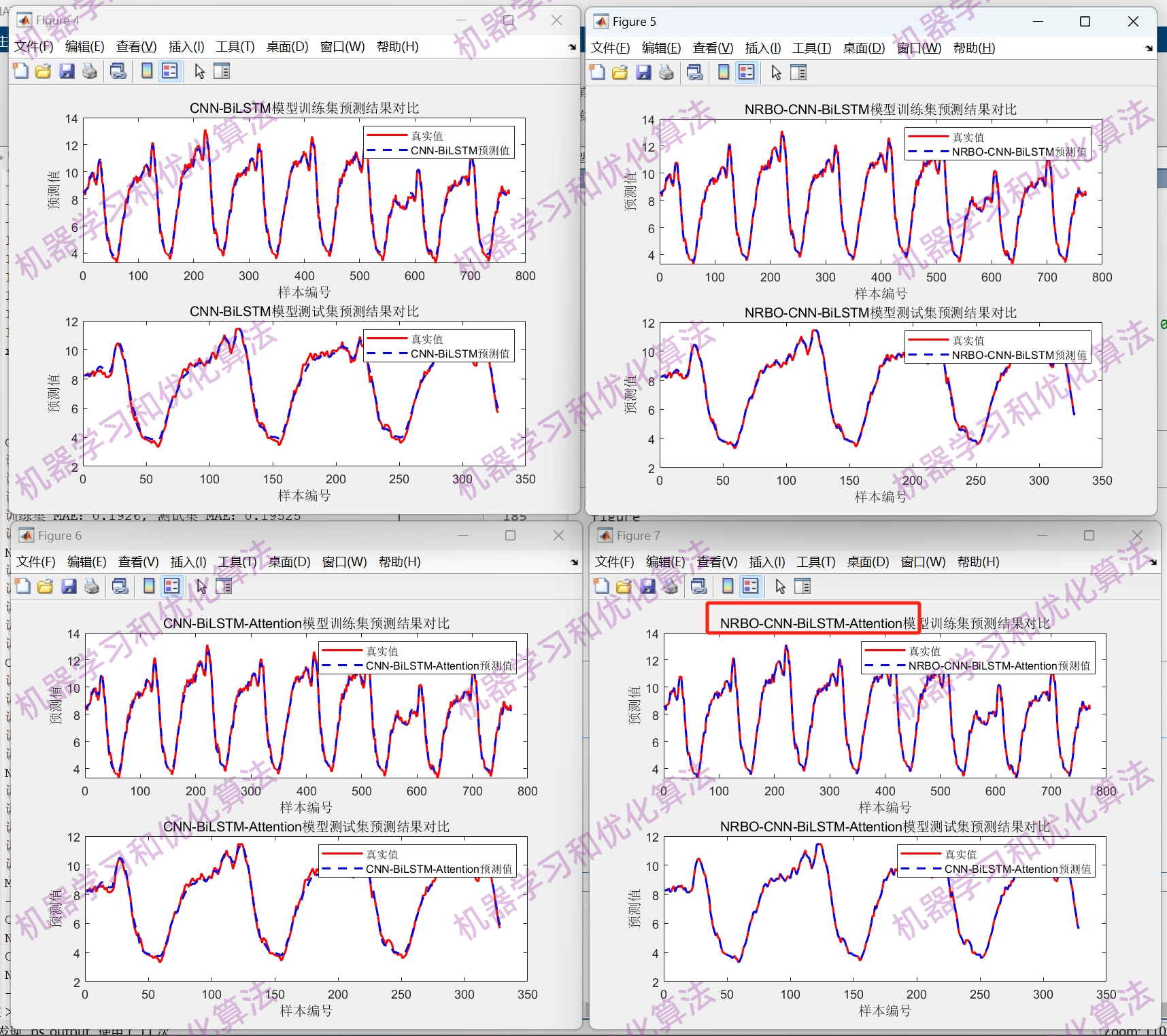Dock Figure 6 using menu bar arrow
Image resolution: width=1167 pixels, height=1036 pixels.
[574, 562]
